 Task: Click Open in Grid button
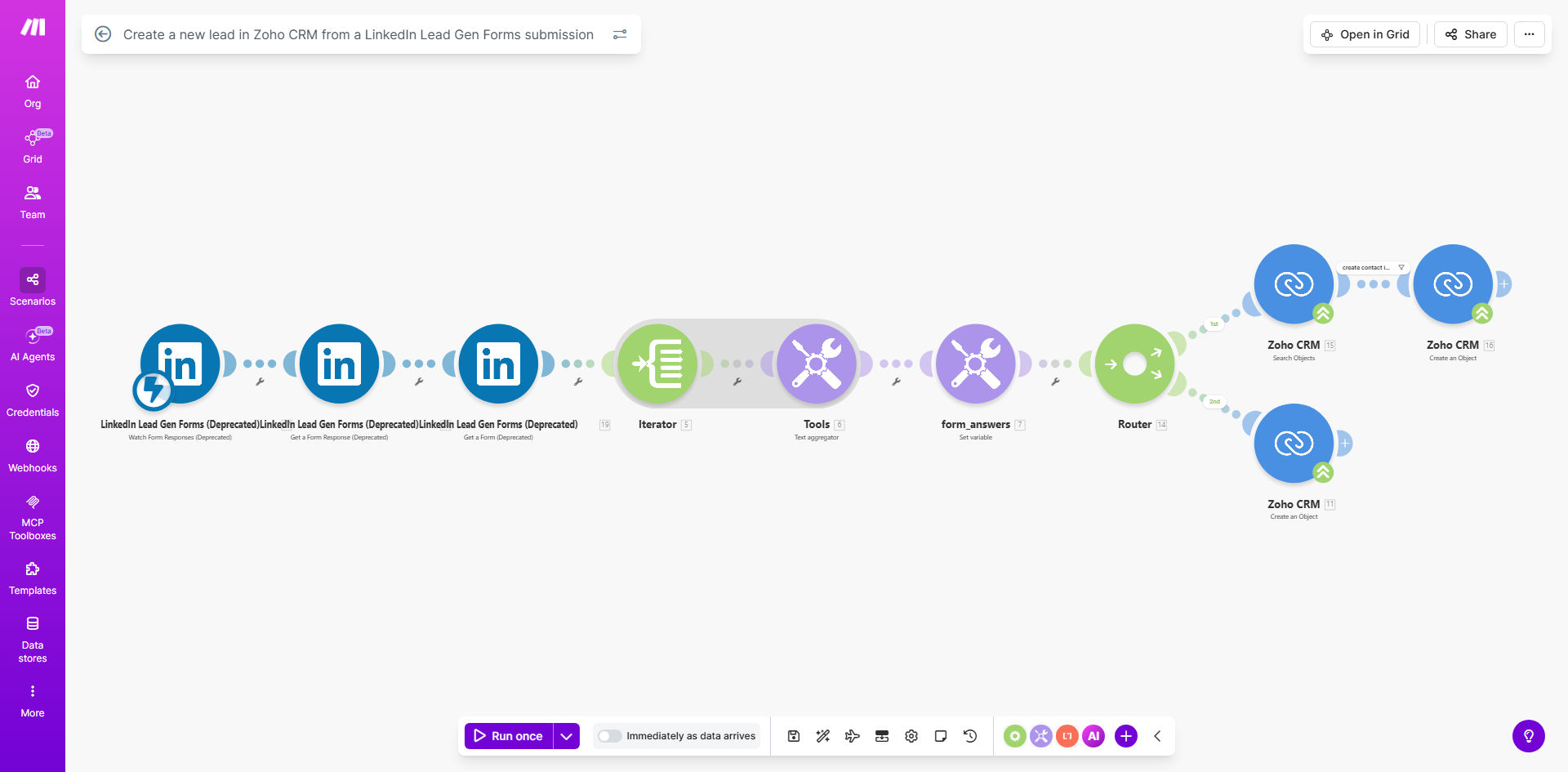pos(1365,34)
